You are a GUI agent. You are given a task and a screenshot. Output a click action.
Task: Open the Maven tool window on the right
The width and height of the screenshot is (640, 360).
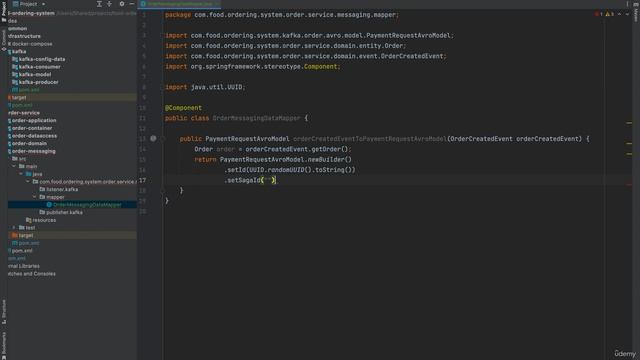pyautogui.click(x=636, y=12)
